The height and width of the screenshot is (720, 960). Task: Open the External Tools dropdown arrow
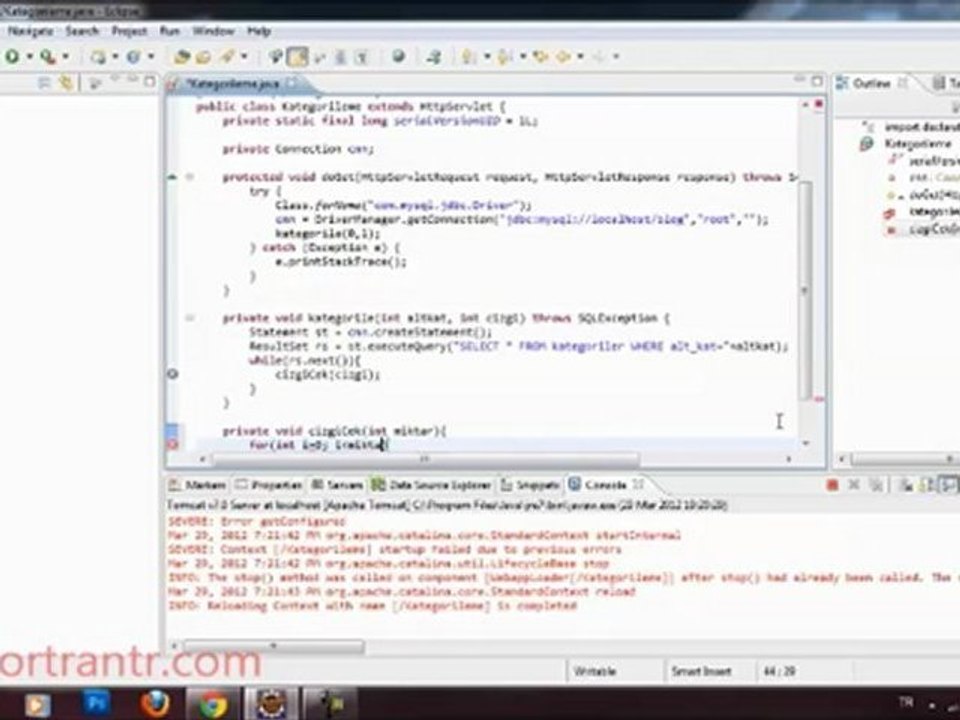tap(66, 57)
